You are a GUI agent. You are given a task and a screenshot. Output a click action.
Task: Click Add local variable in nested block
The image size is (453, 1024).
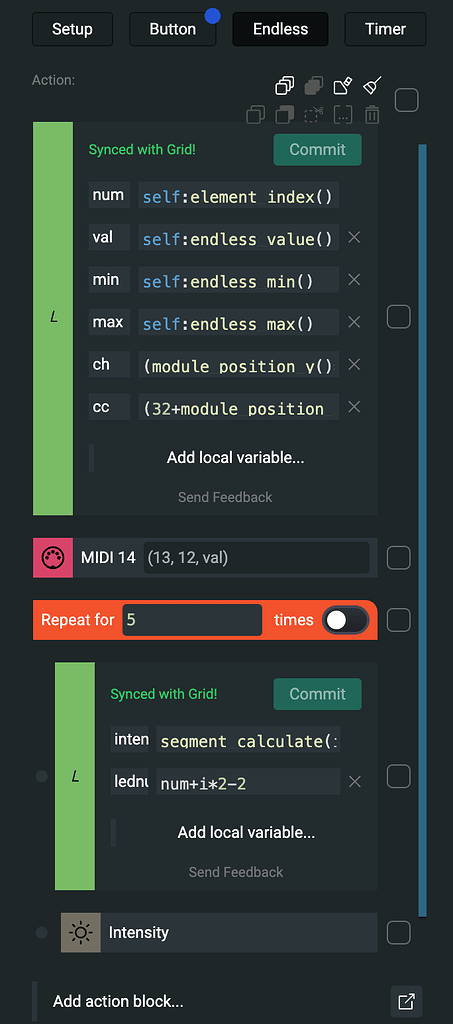(x=246, y=832)
